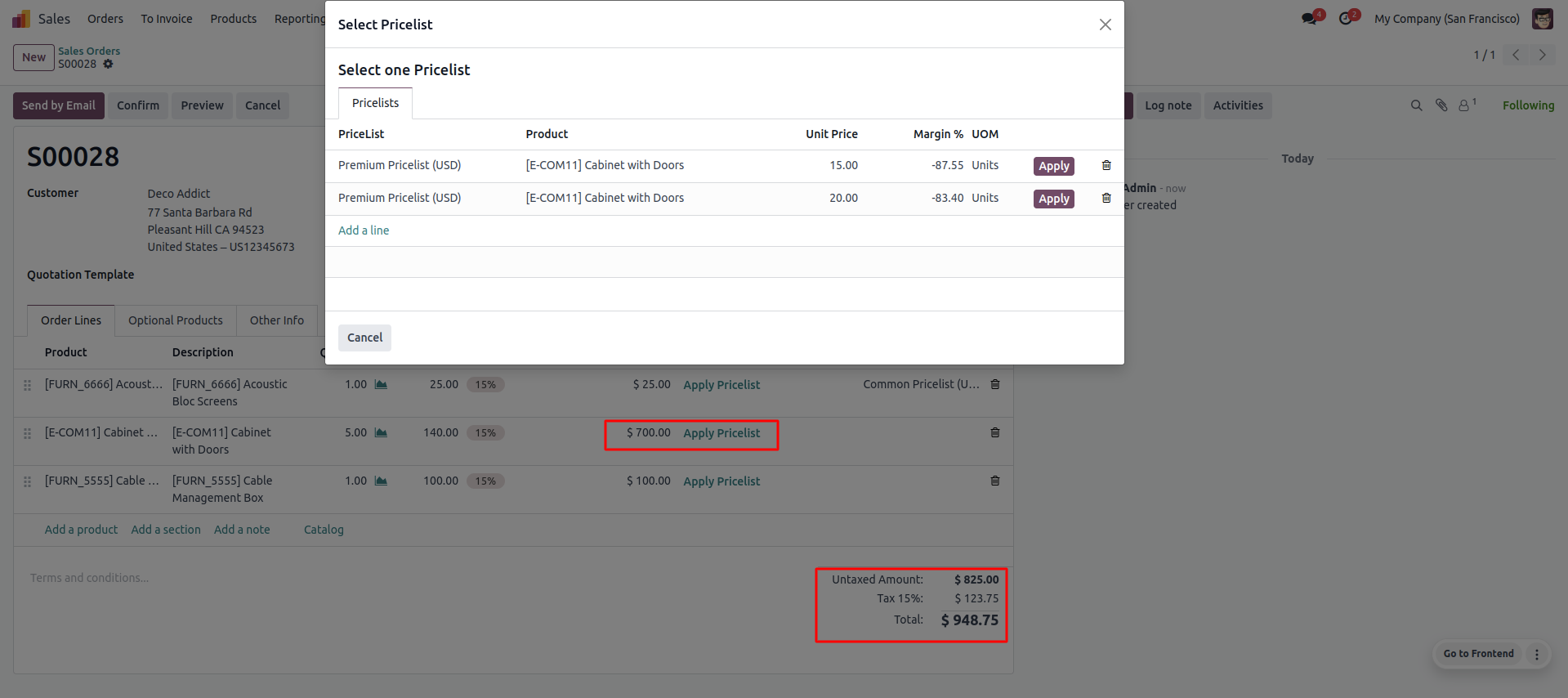
Task: Delete the Acoustic Bloc Screens order line
Action: coord(995,384)
